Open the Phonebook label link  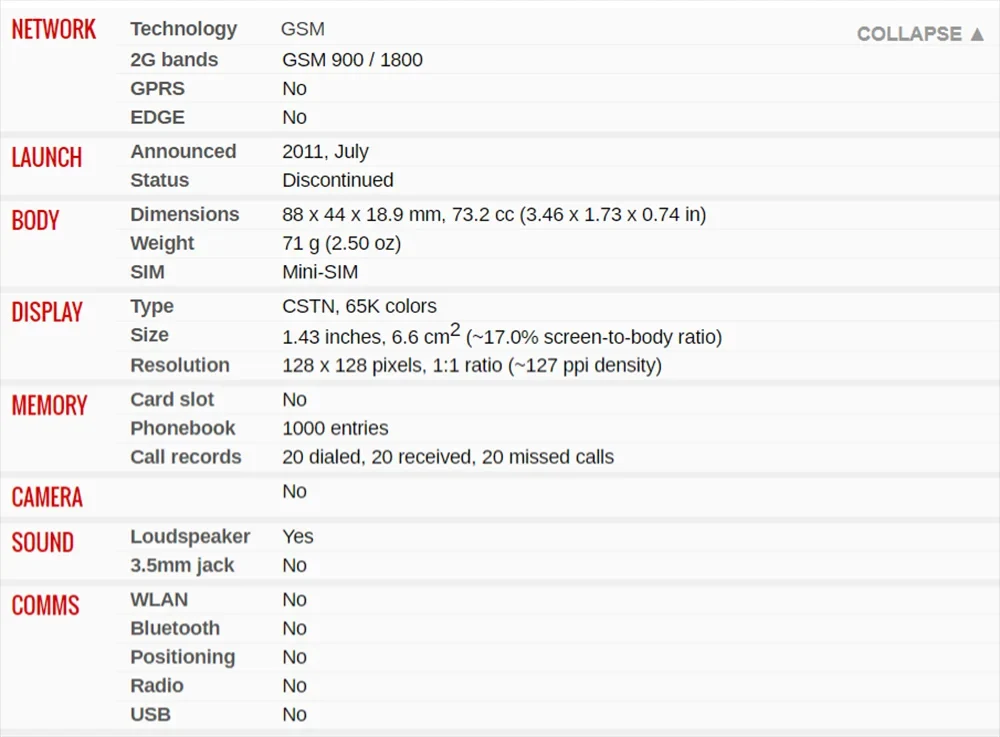[183, 429]
